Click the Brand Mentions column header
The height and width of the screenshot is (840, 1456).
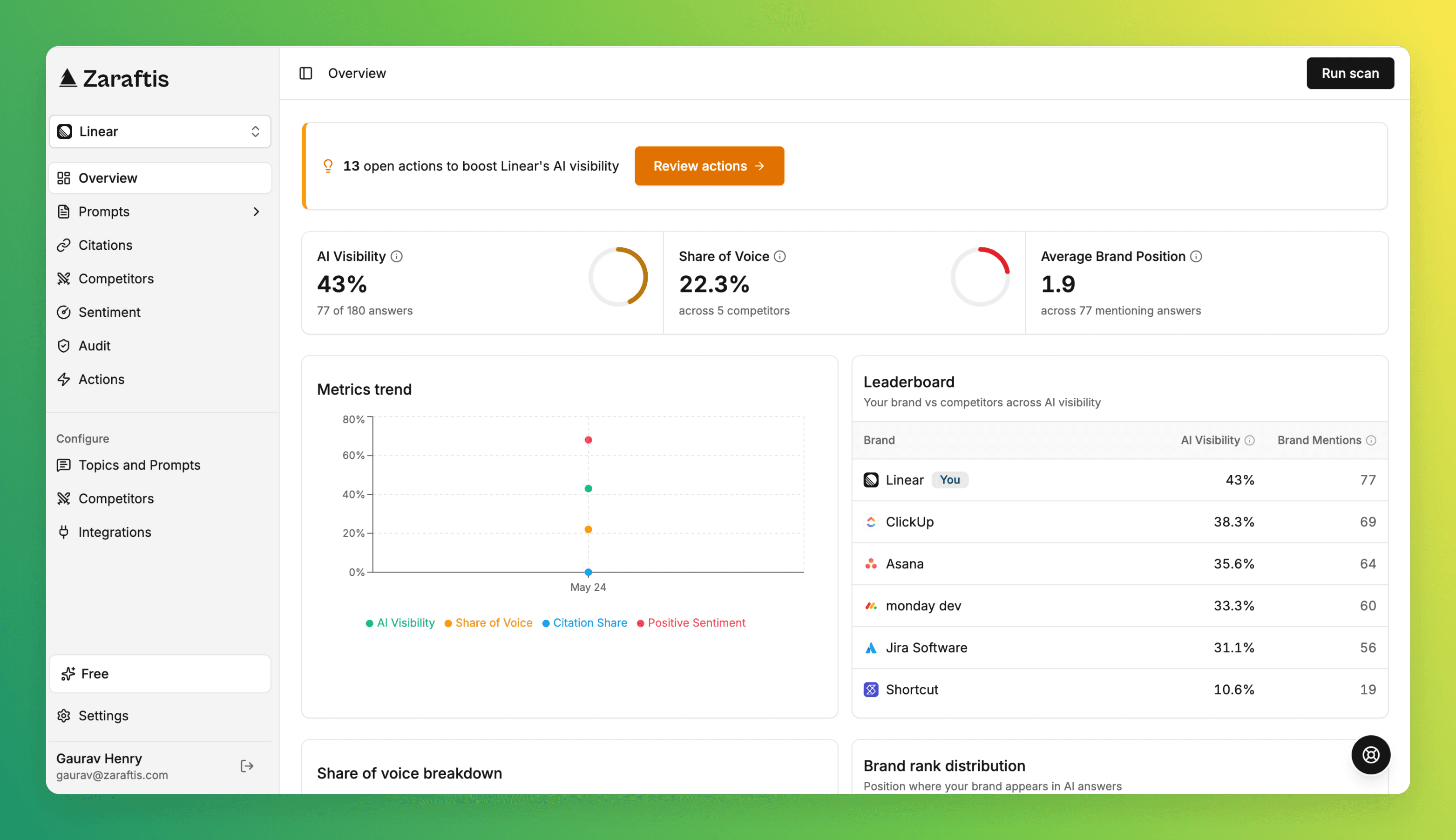[1319, 440]
